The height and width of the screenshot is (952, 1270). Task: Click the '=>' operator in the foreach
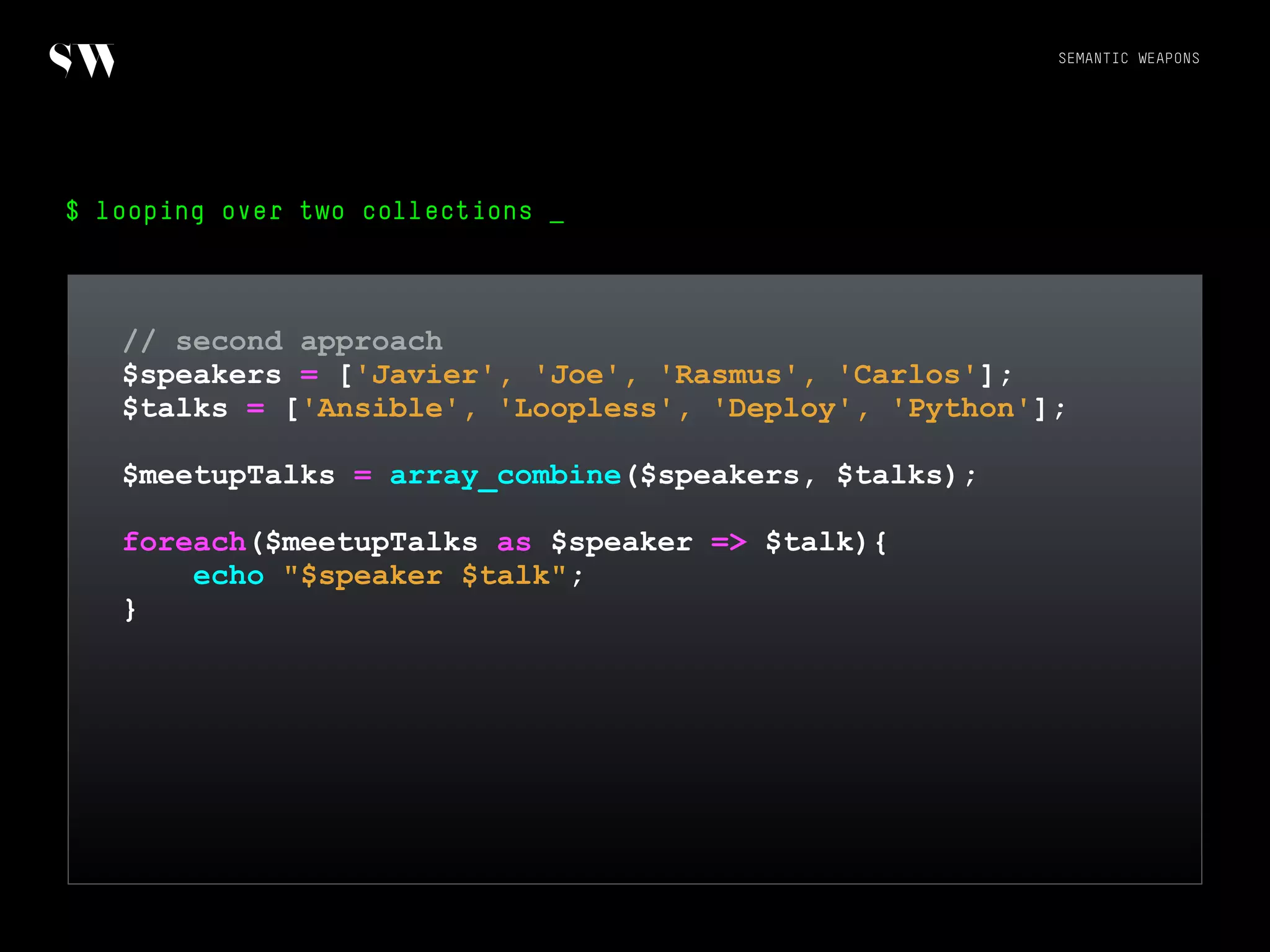click(x=729, y=542)
